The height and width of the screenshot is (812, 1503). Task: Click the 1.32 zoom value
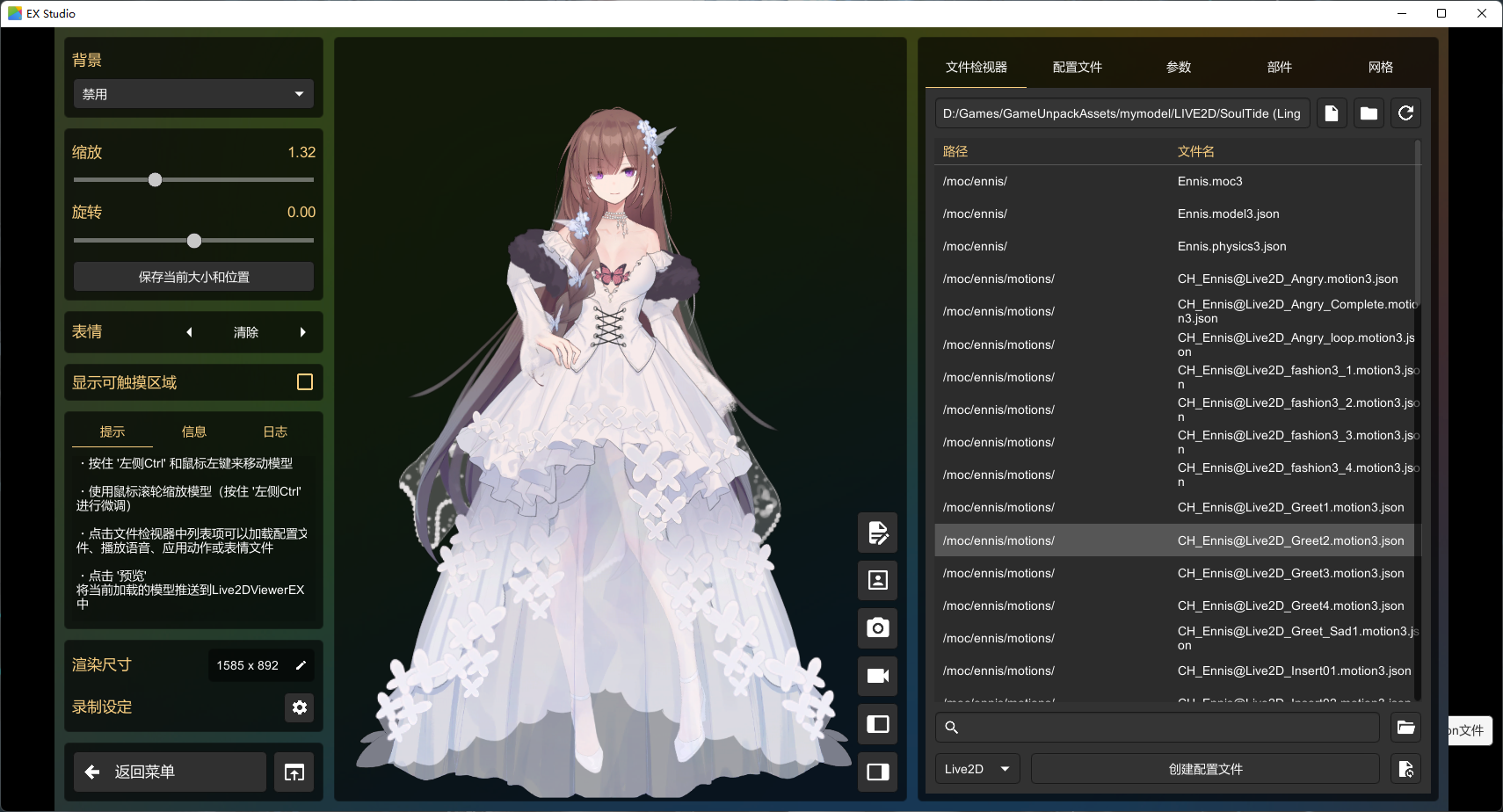click(301, 152)
